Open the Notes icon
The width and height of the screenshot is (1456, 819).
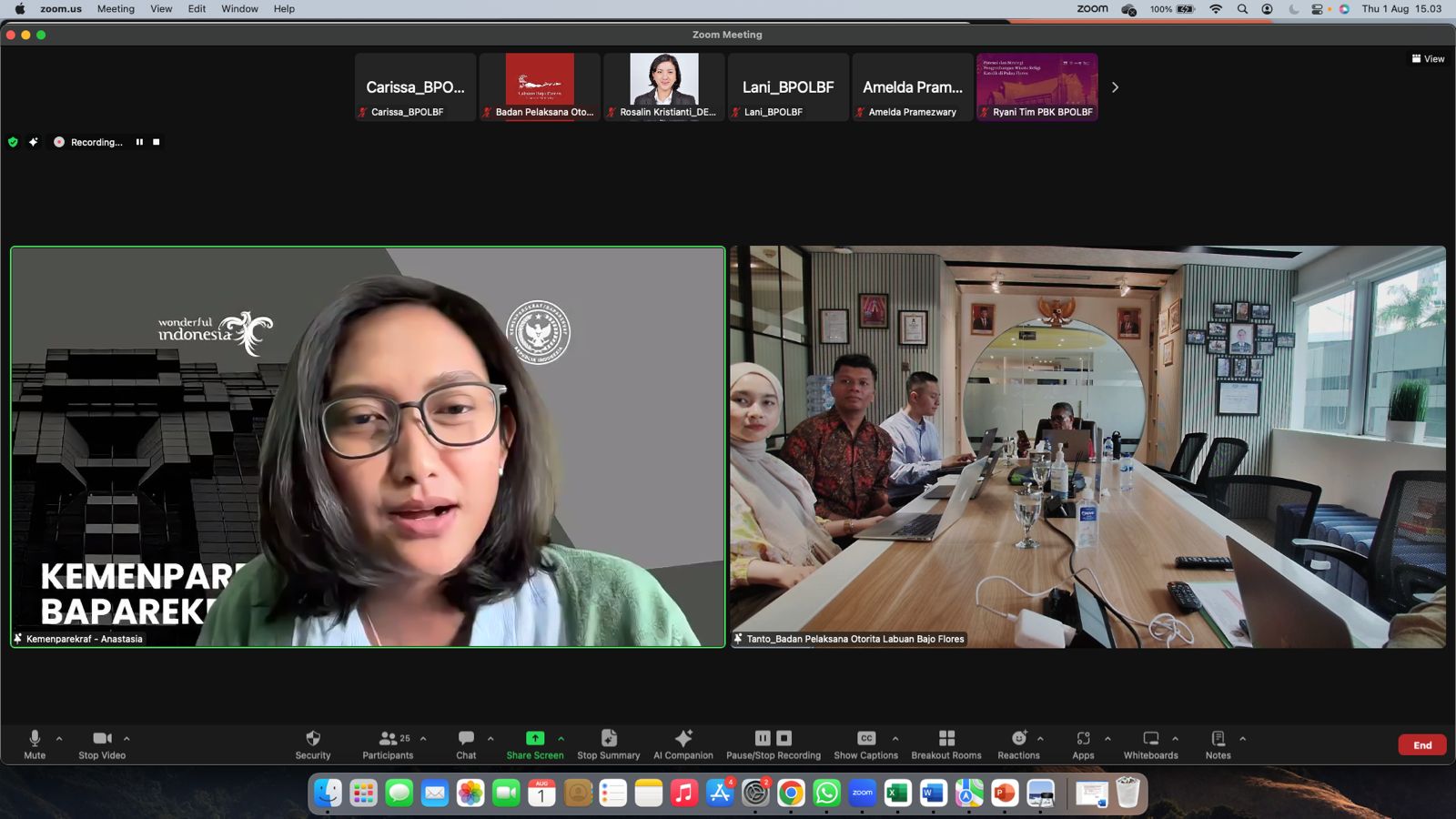(x=1218, y=738)
